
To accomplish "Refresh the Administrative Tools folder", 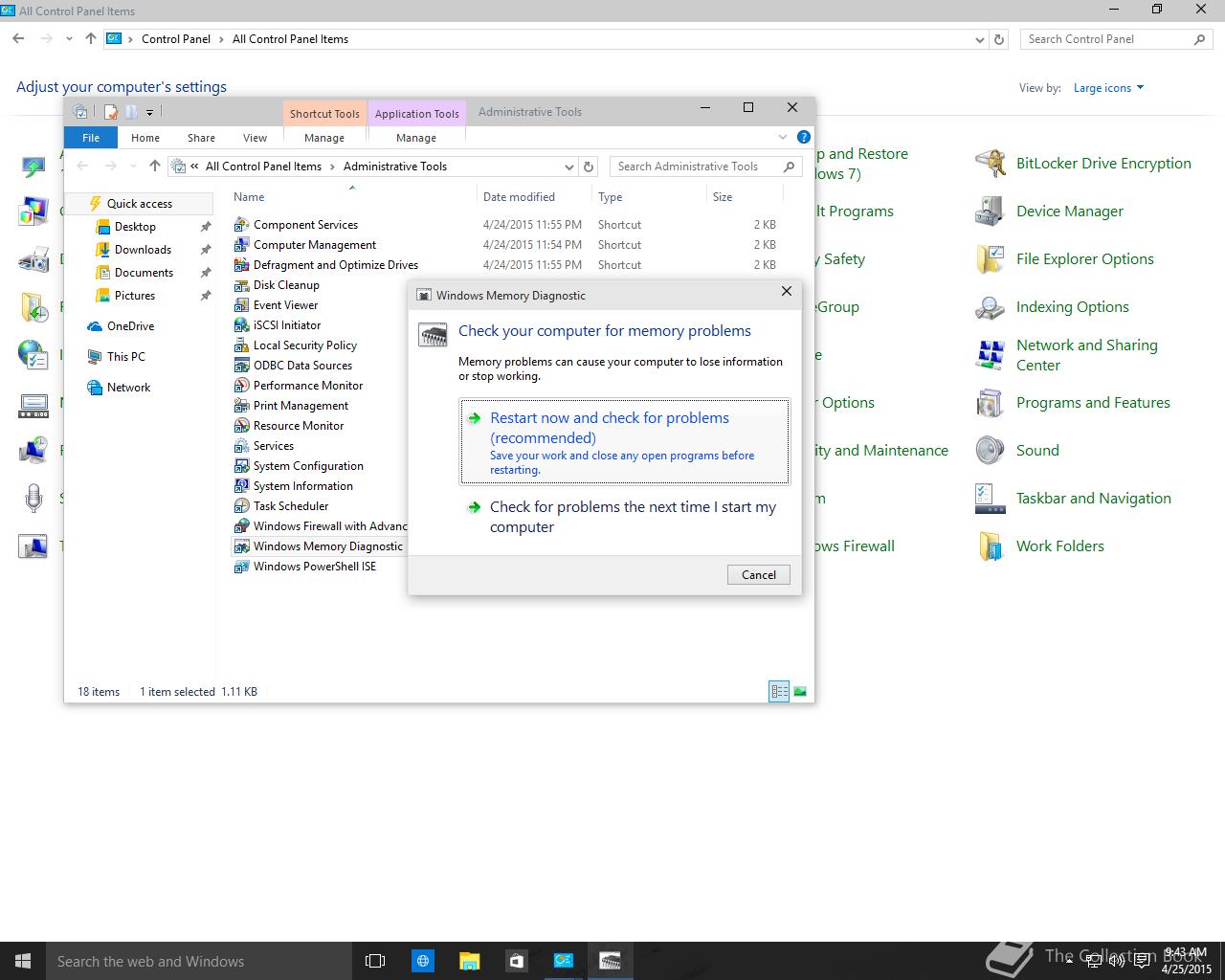I will click(590, 167).
